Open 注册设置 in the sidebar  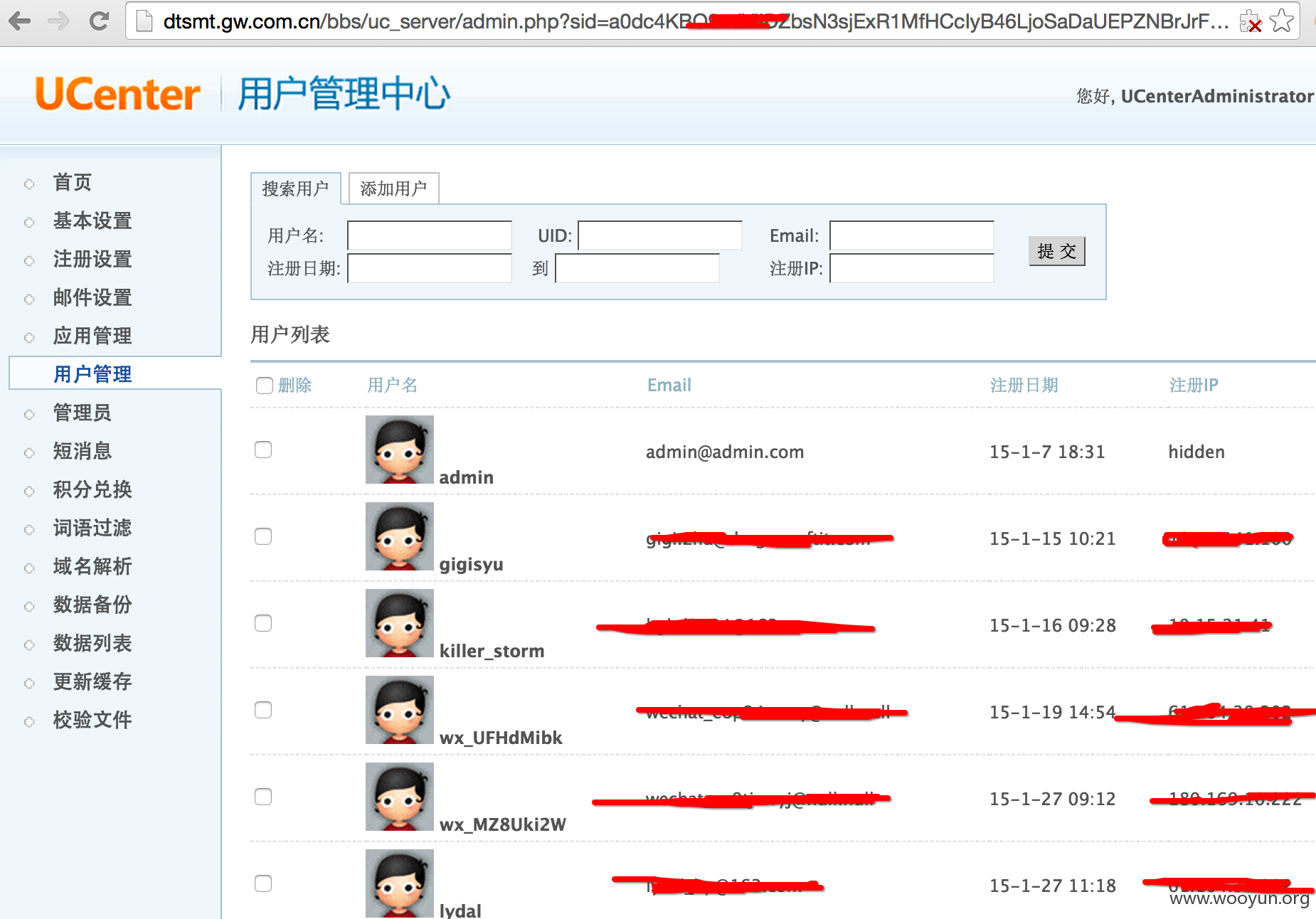click(x=92, y=260)
